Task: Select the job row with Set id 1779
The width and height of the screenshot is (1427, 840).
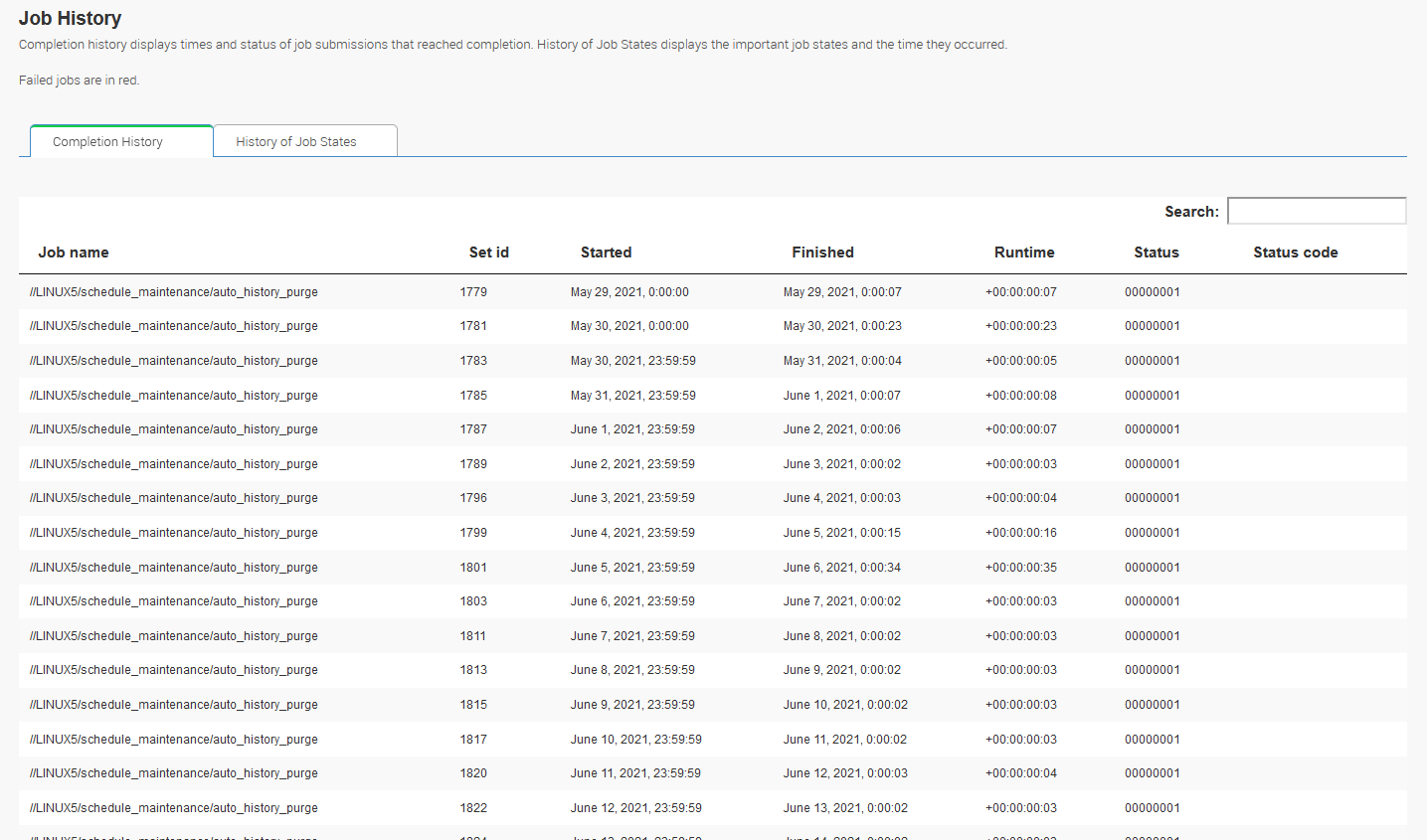Action: tap(473, 292)
